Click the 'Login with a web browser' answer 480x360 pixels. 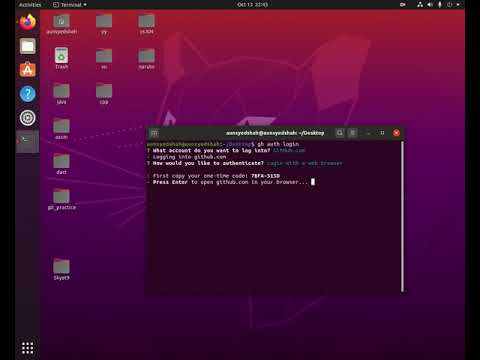point(304,163)
